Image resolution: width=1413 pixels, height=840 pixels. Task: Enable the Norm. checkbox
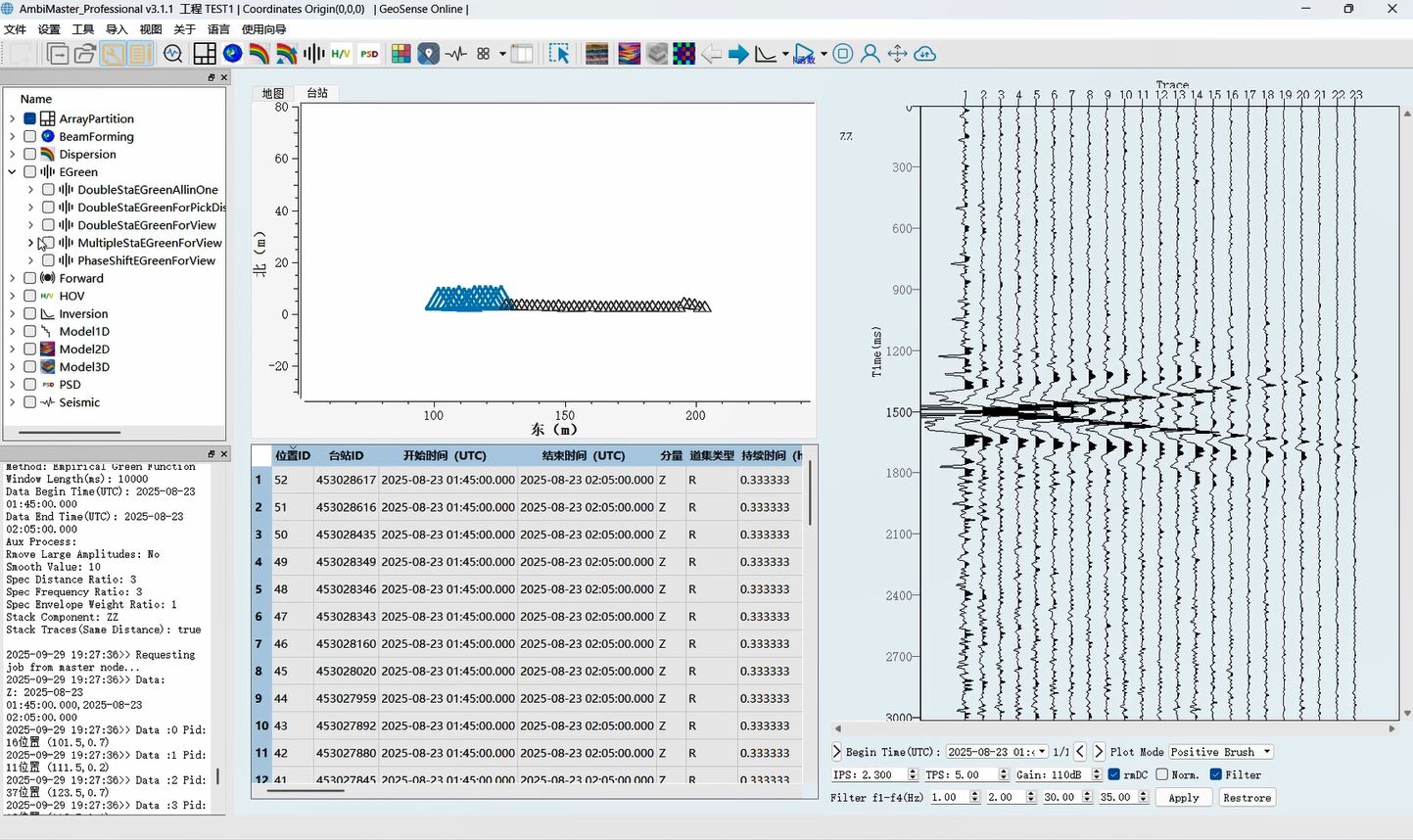click(1162, 774)
